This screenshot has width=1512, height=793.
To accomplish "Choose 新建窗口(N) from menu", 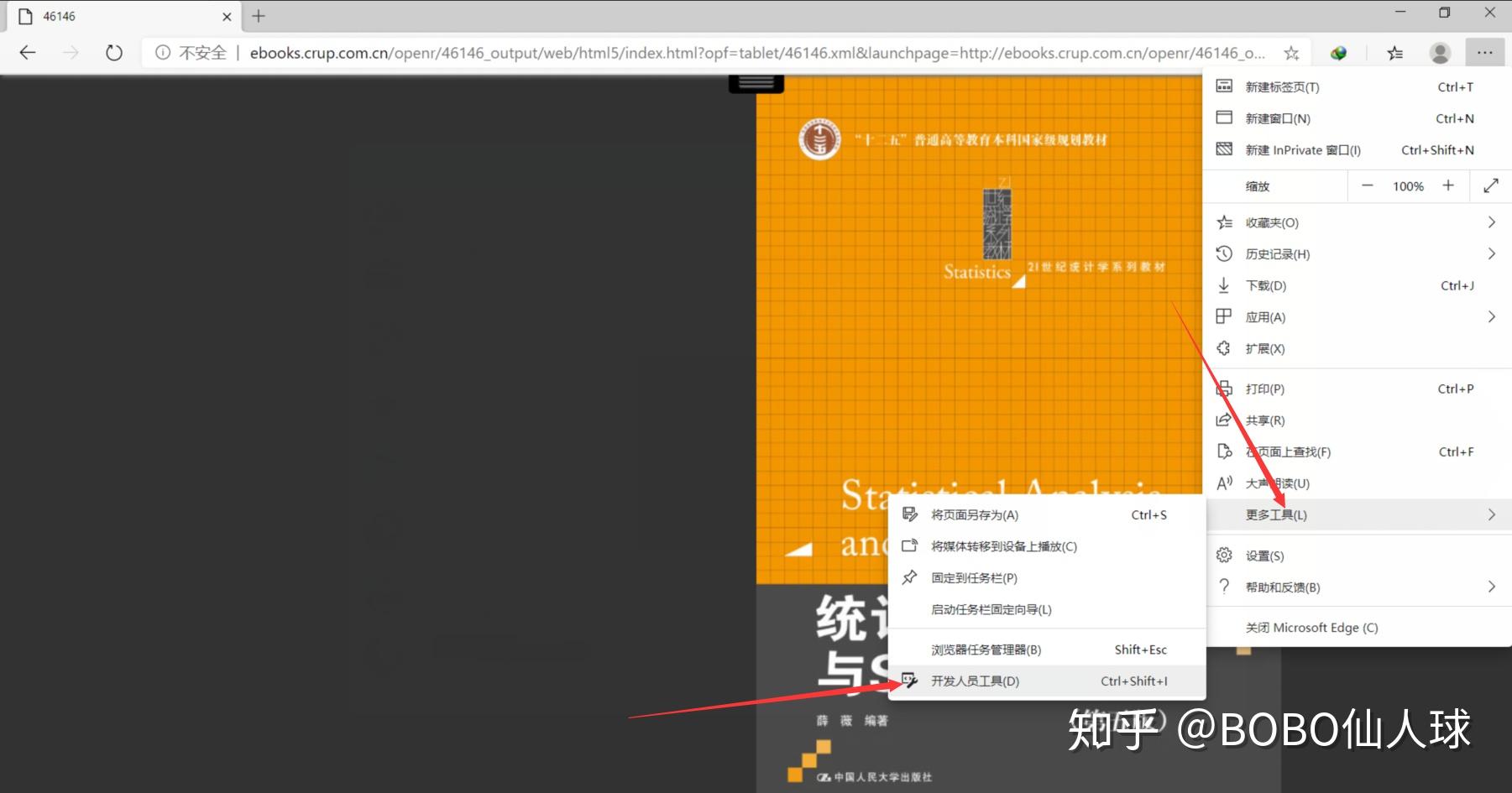I will 1358,118.
